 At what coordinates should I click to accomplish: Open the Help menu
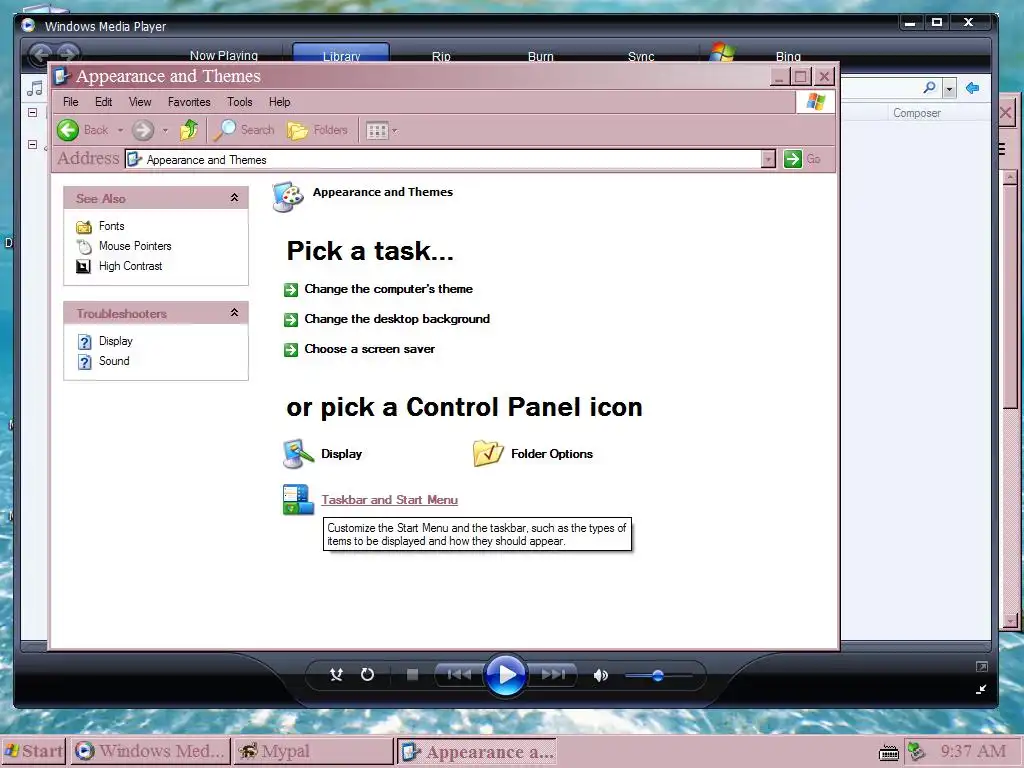tap(280, 102)
